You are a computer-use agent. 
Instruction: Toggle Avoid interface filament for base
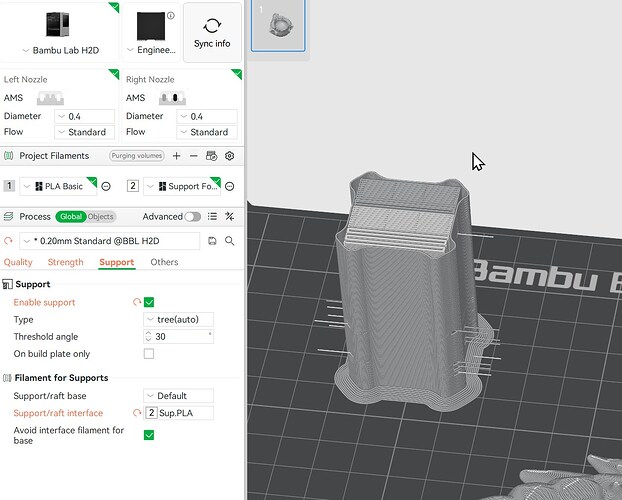click(149, 435)
